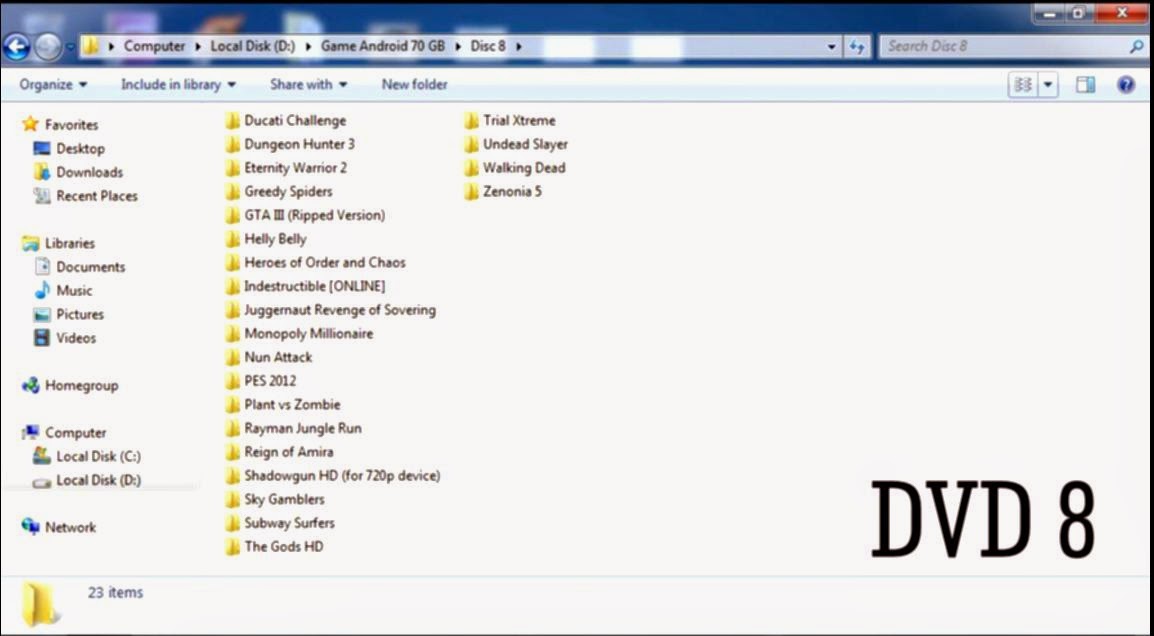The height and width of the screenshot is (636, 1154).
Task: Go back using the Back arrow button
Action: (16, 47)
